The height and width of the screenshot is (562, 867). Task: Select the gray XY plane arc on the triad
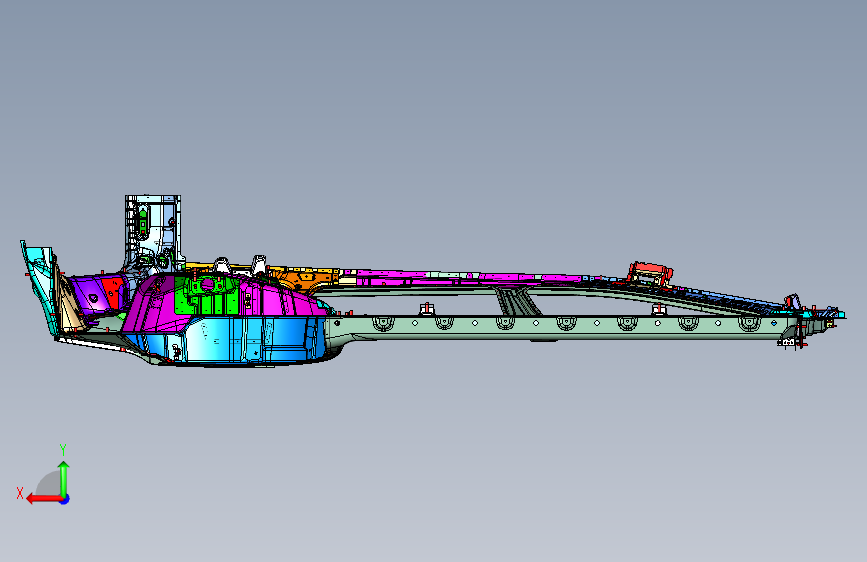[49, 484]
